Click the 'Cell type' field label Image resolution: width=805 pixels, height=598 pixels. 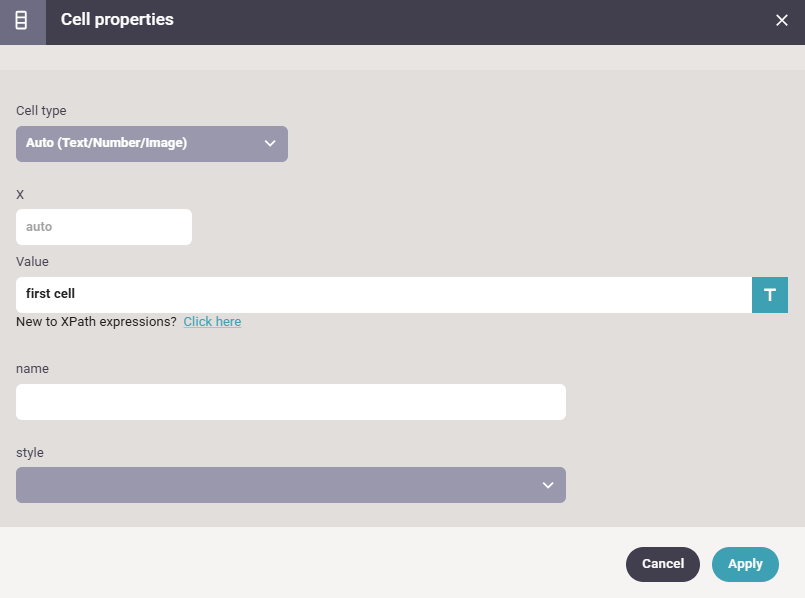[x=41, y=111]
